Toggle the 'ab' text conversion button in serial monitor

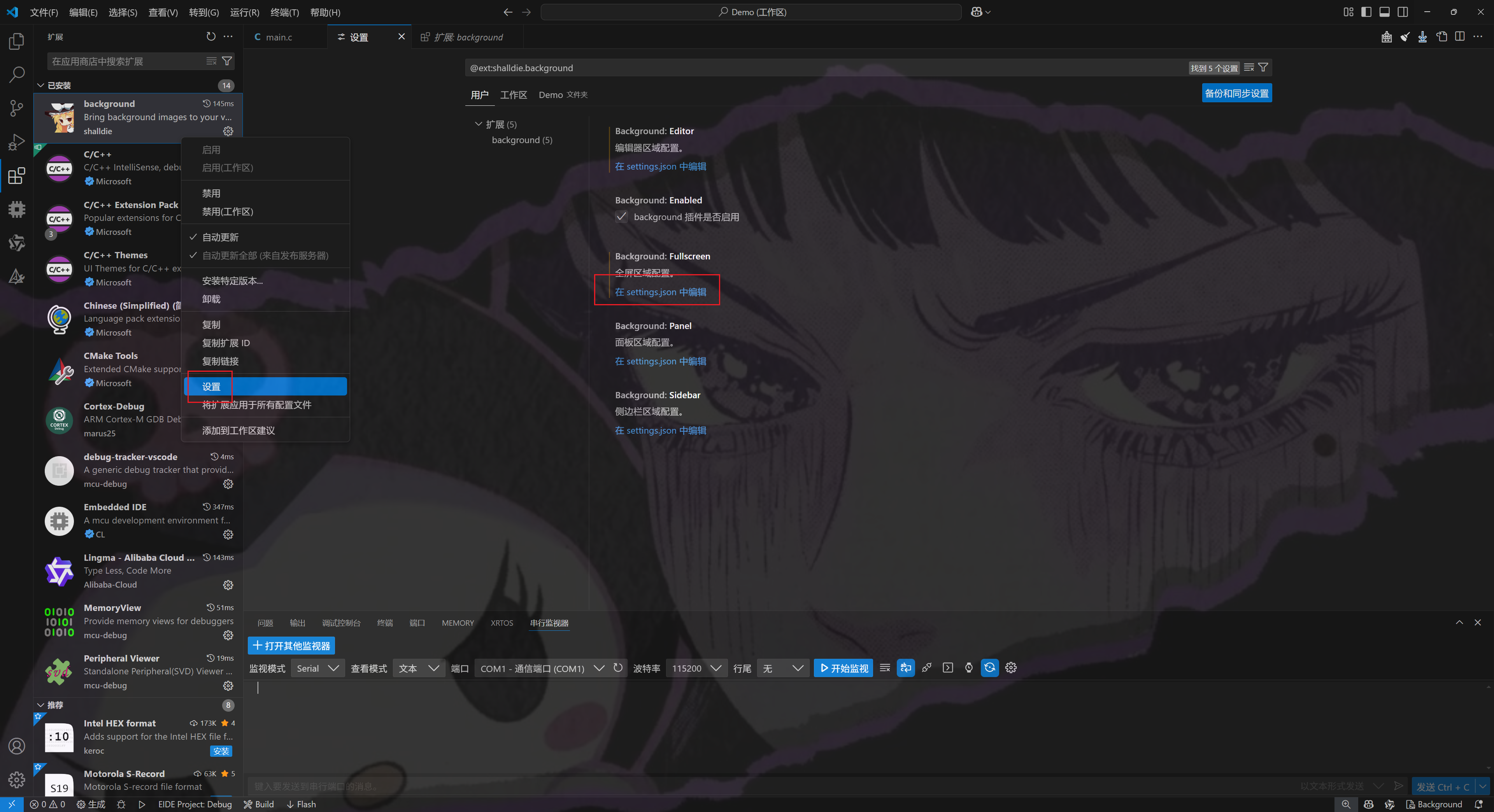point(905,668)
